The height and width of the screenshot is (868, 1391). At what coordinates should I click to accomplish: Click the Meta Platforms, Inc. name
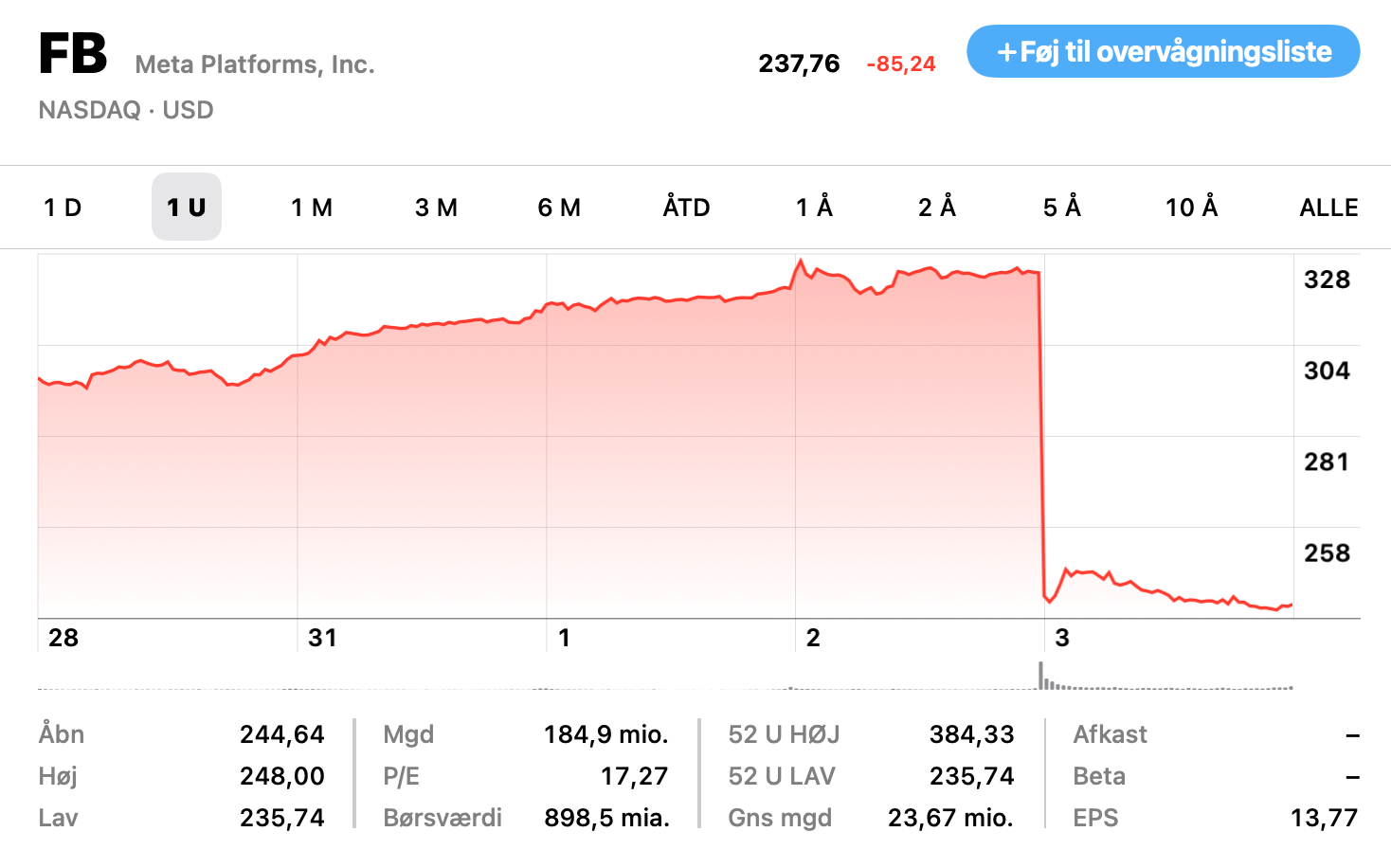pyautogui.click(x=255, y=64)
